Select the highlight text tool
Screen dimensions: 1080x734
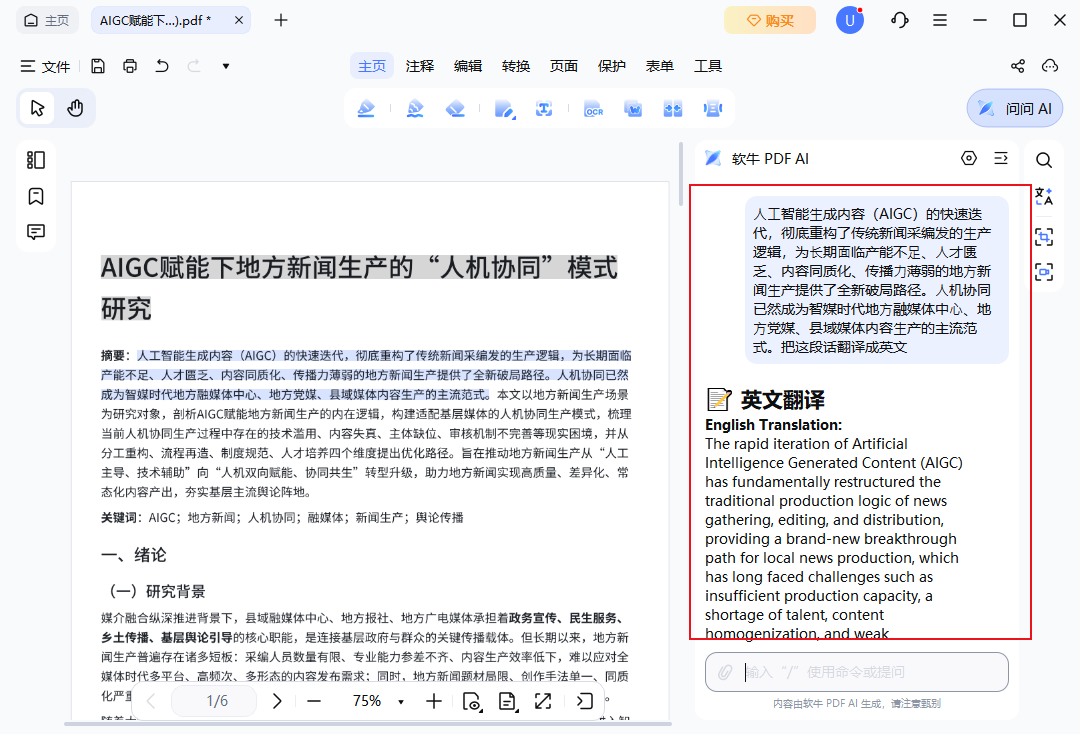tap(366, 108)
